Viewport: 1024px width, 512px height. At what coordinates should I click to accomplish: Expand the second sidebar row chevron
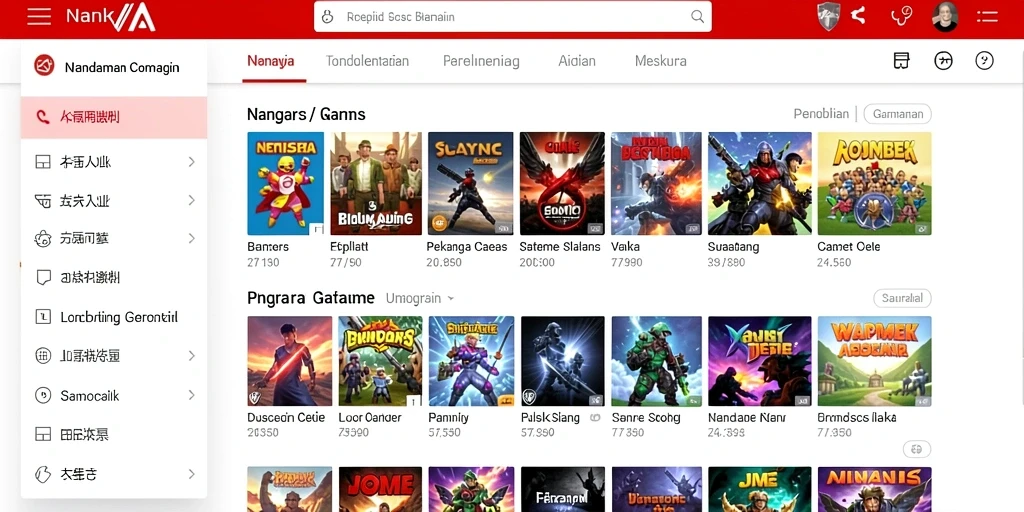191,200
